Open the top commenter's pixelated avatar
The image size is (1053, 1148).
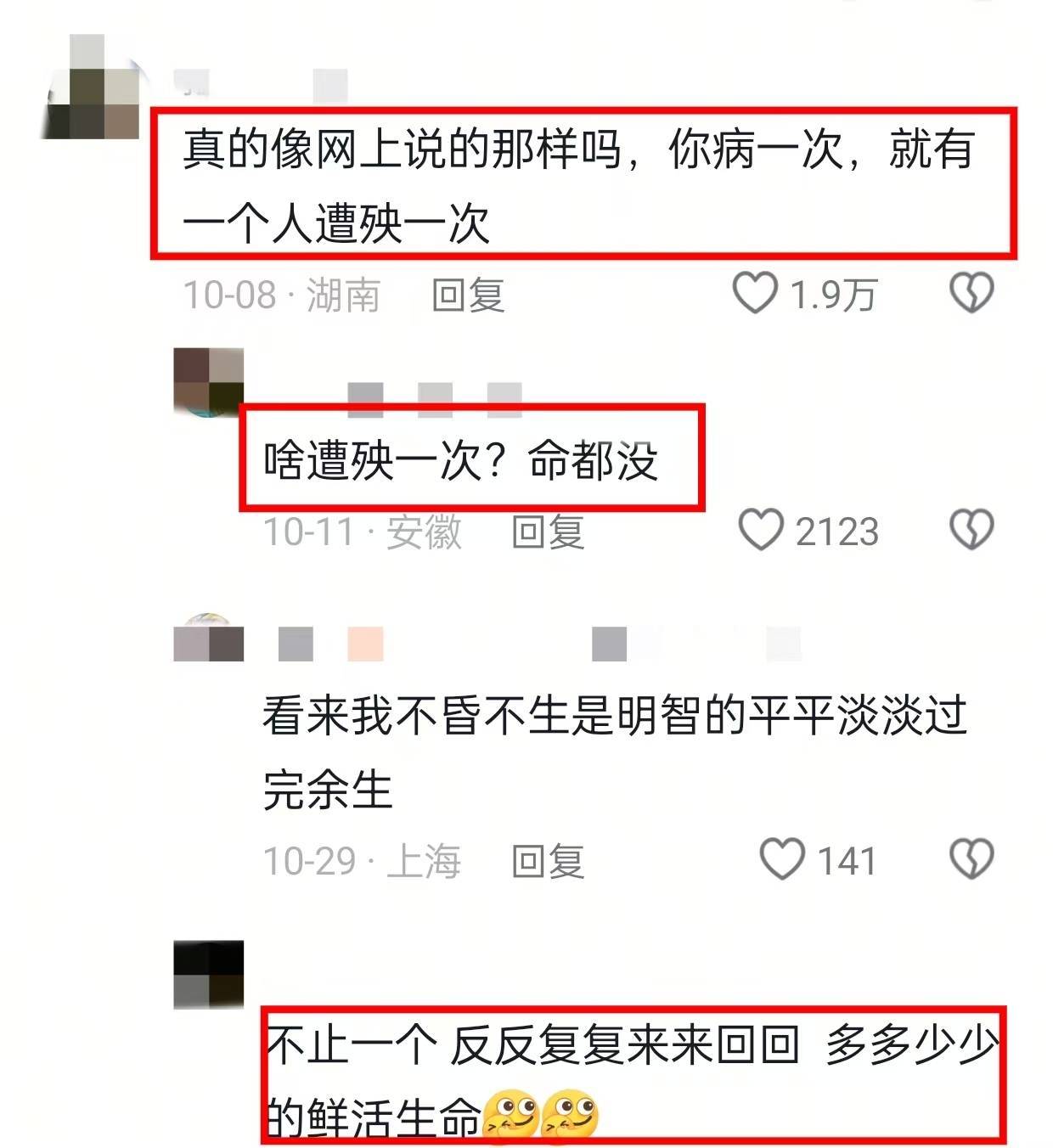click(x=91, y=87)
